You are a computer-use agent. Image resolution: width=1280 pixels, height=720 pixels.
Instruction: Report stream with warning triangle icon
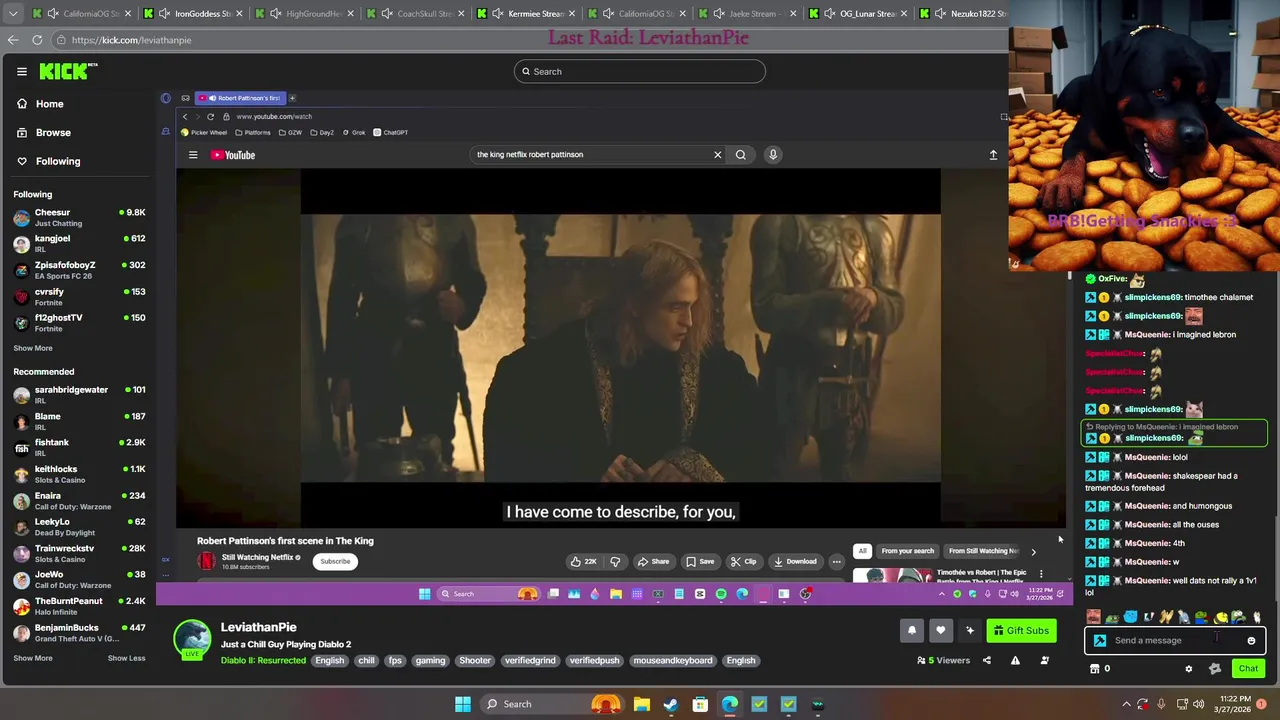click(1015, 660)
